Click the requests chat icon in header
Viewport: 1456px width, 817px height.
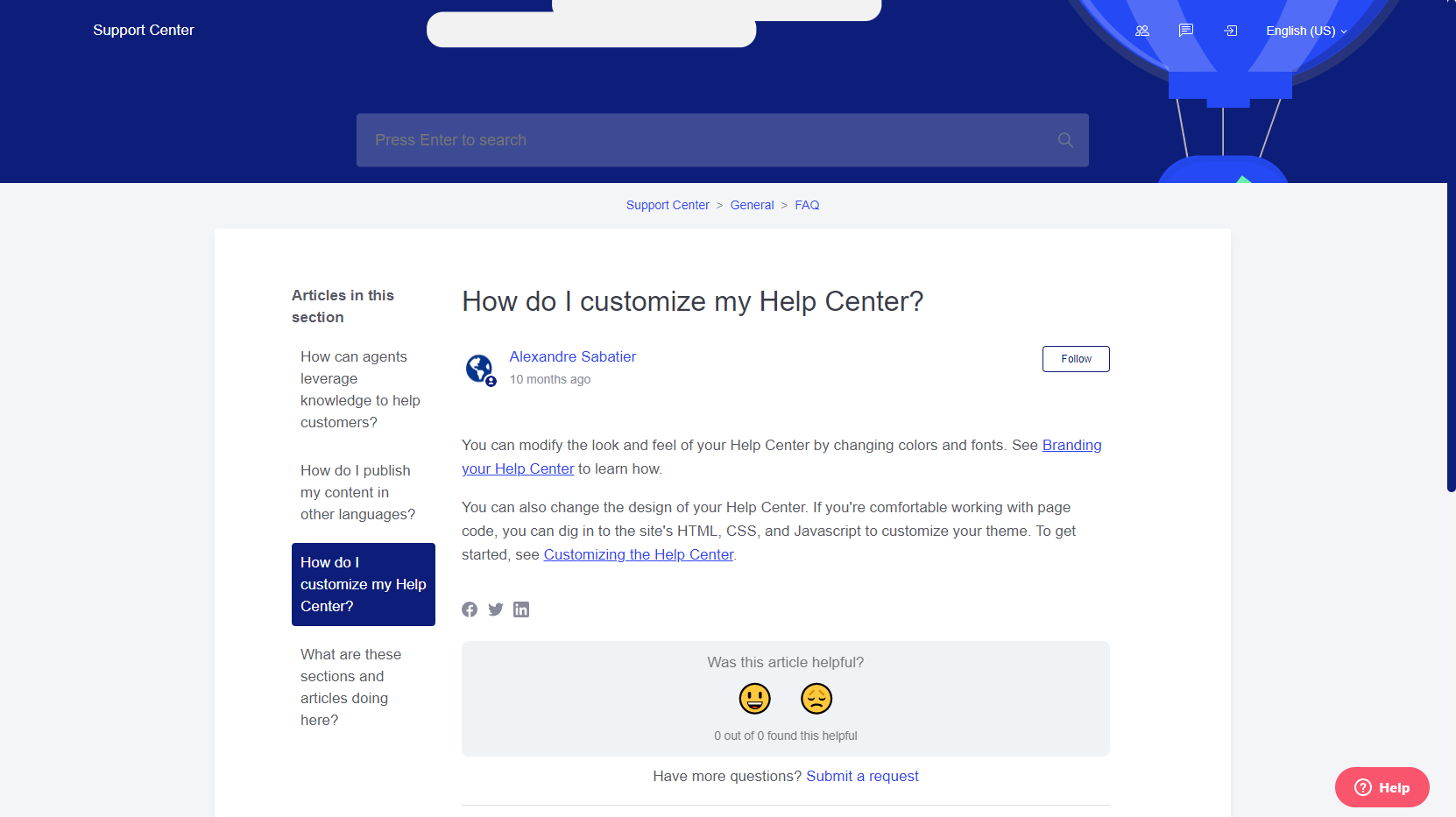coord(1186,31)
